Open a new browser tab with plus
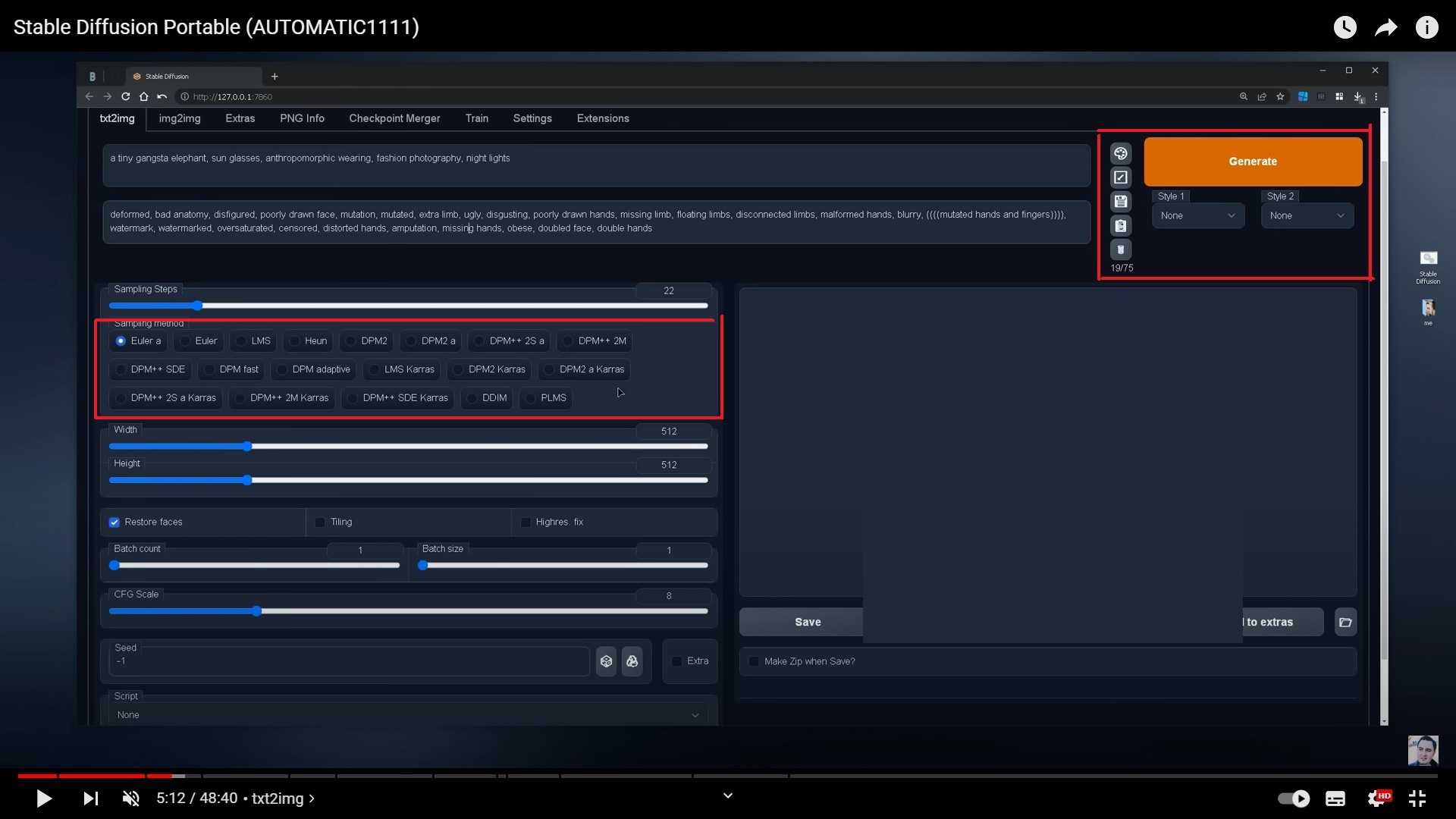Screen dimensions: 1456x819 point(275,76)
